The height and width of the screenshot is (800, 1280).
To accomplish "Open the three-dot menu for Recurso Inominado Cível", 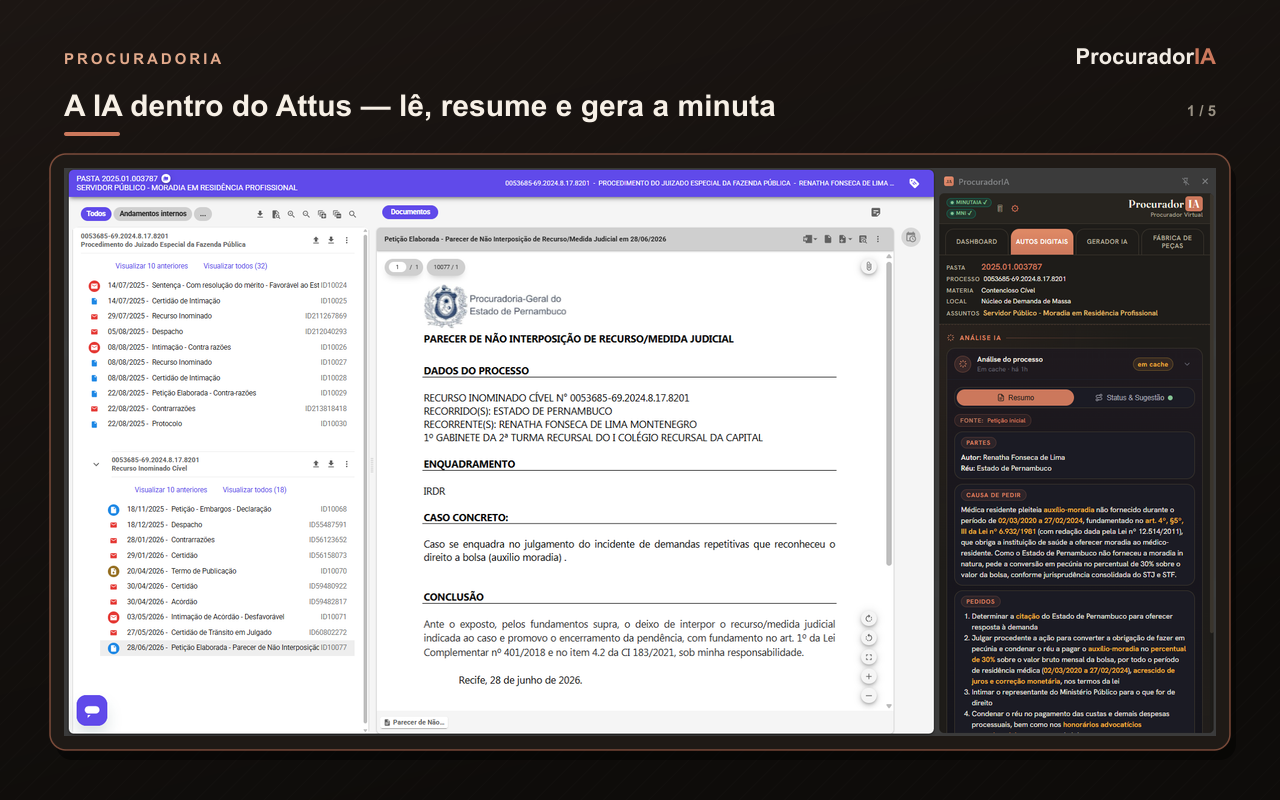I will coord(347,464).
